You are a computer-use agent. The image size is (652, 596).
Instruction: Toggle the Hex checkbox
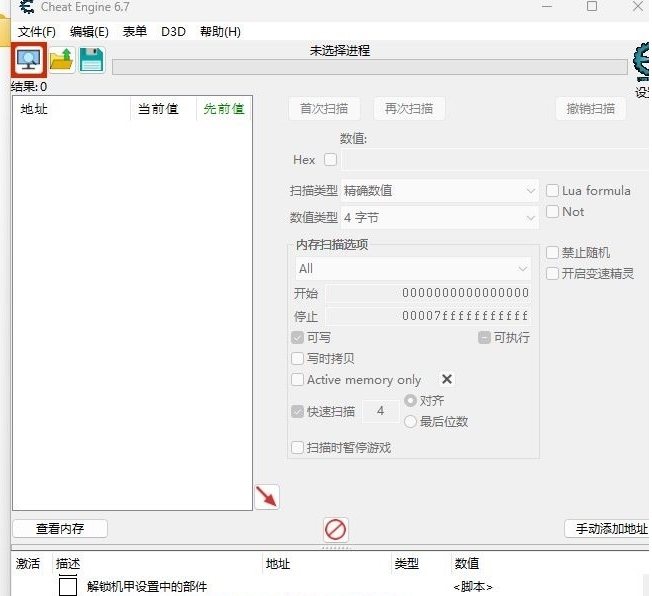pos(330,160)
